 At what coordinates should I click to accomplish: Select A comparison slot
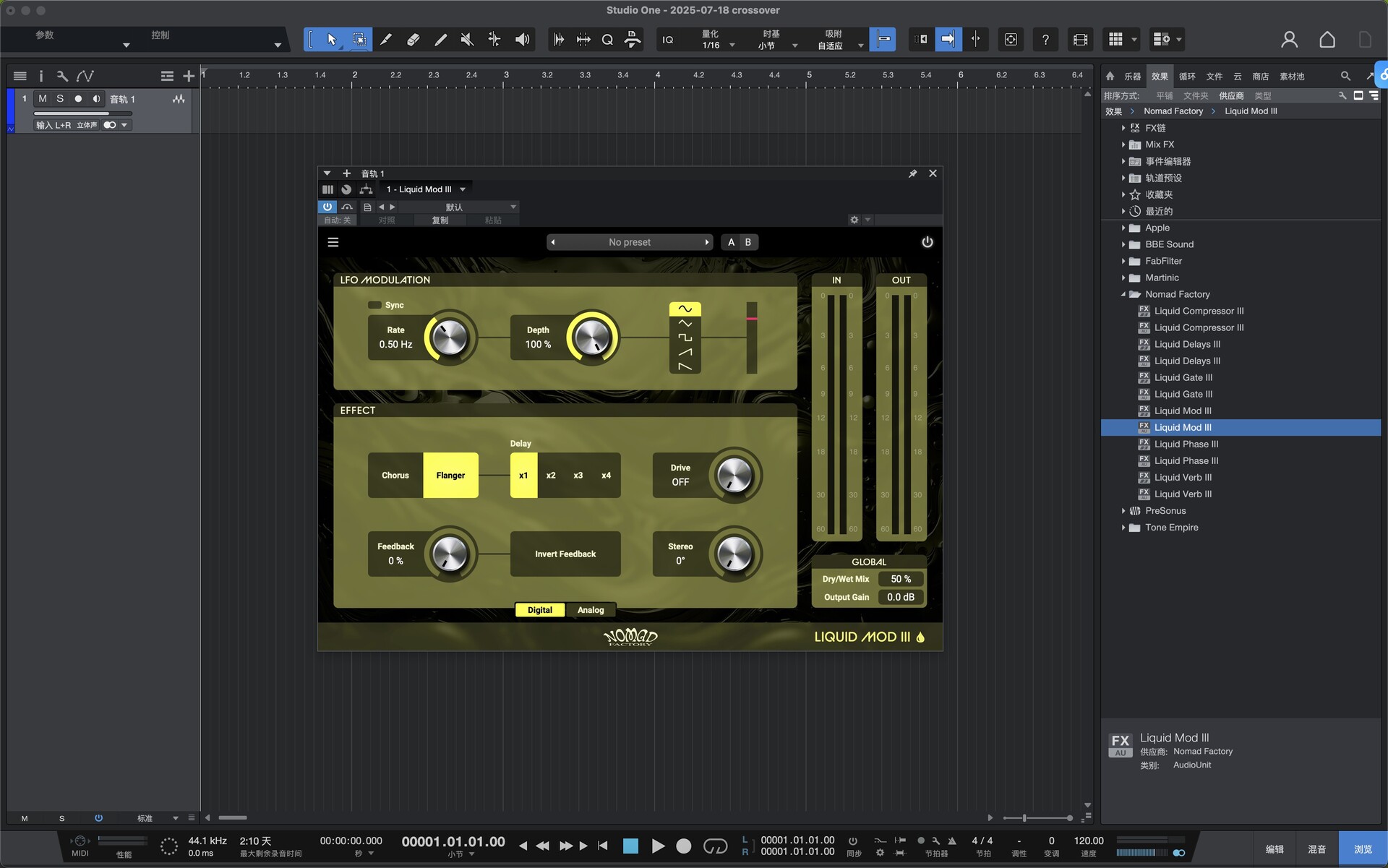tap(731, 242)
